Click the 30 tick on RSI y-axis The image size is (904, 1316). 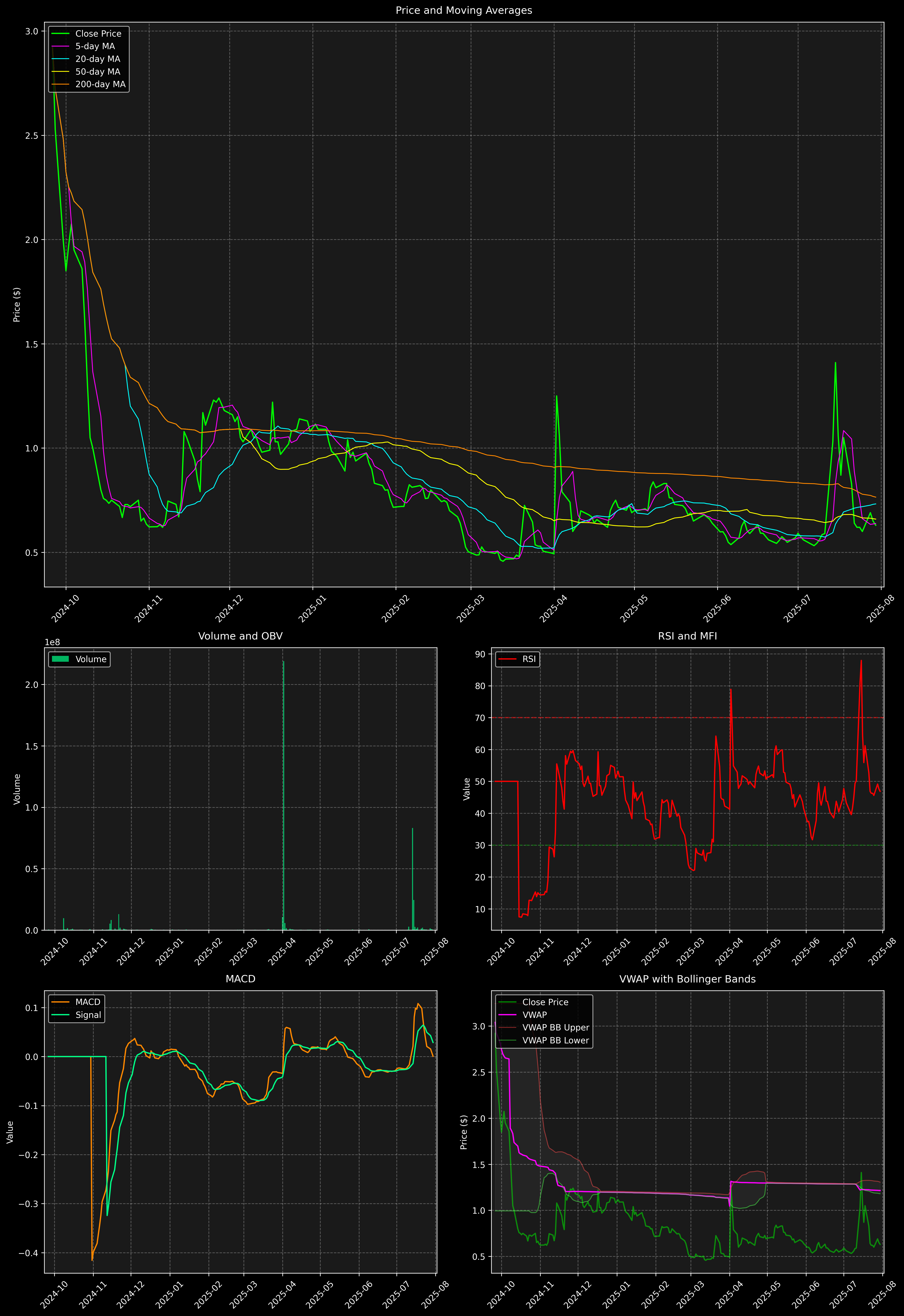[481, 845]
